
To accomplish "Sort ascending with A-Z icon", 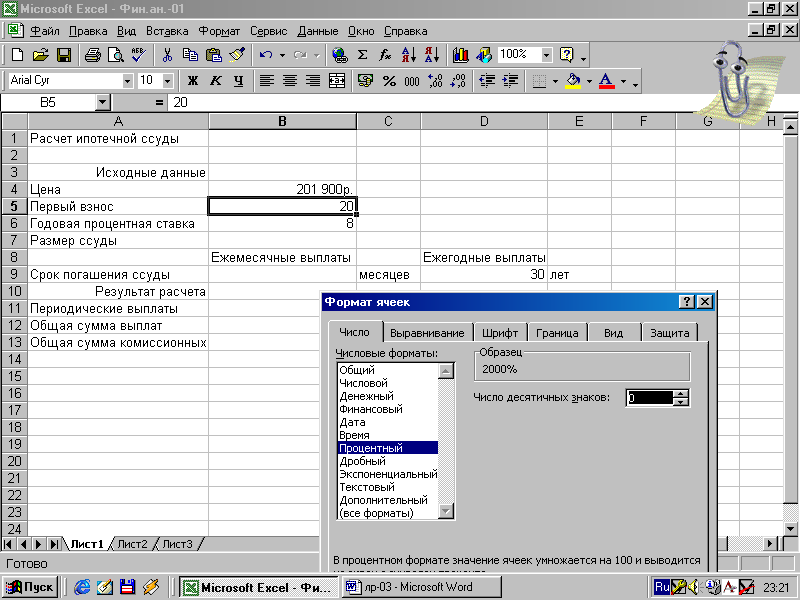I will tap(409, 55).
